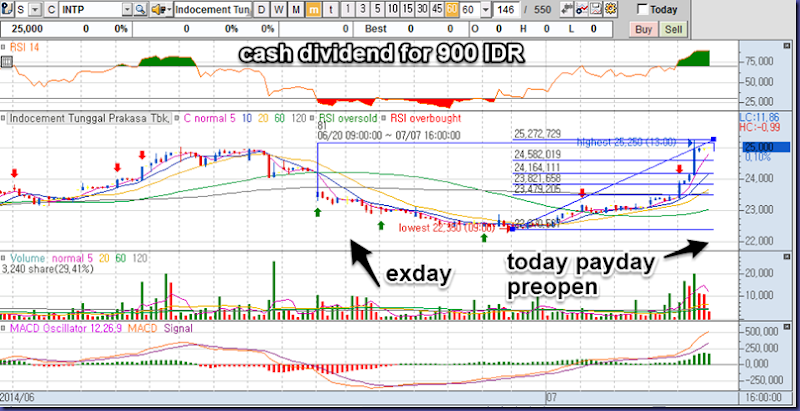Choose the 10-minute interval button
The height and width of the screenshot is (411, 800).
point(392,9)
